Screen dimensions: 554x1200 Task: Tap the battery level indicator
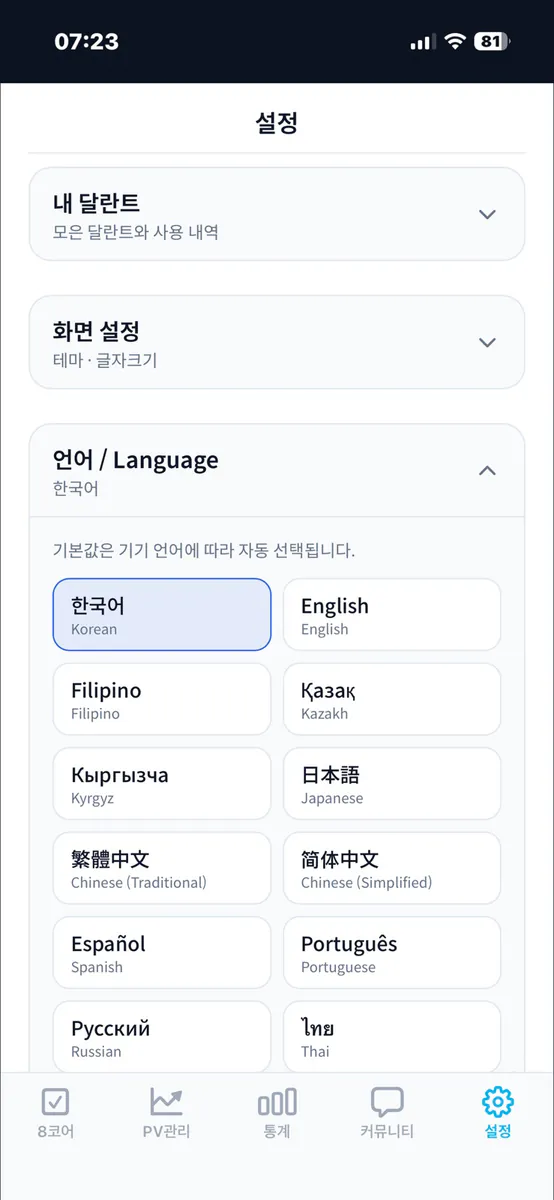pos(491,42)
